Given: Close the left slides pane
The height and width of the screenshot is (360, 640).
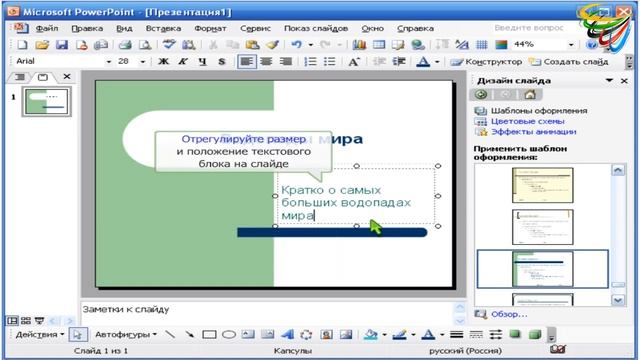Looking at the screenshot, I should 67,76.
